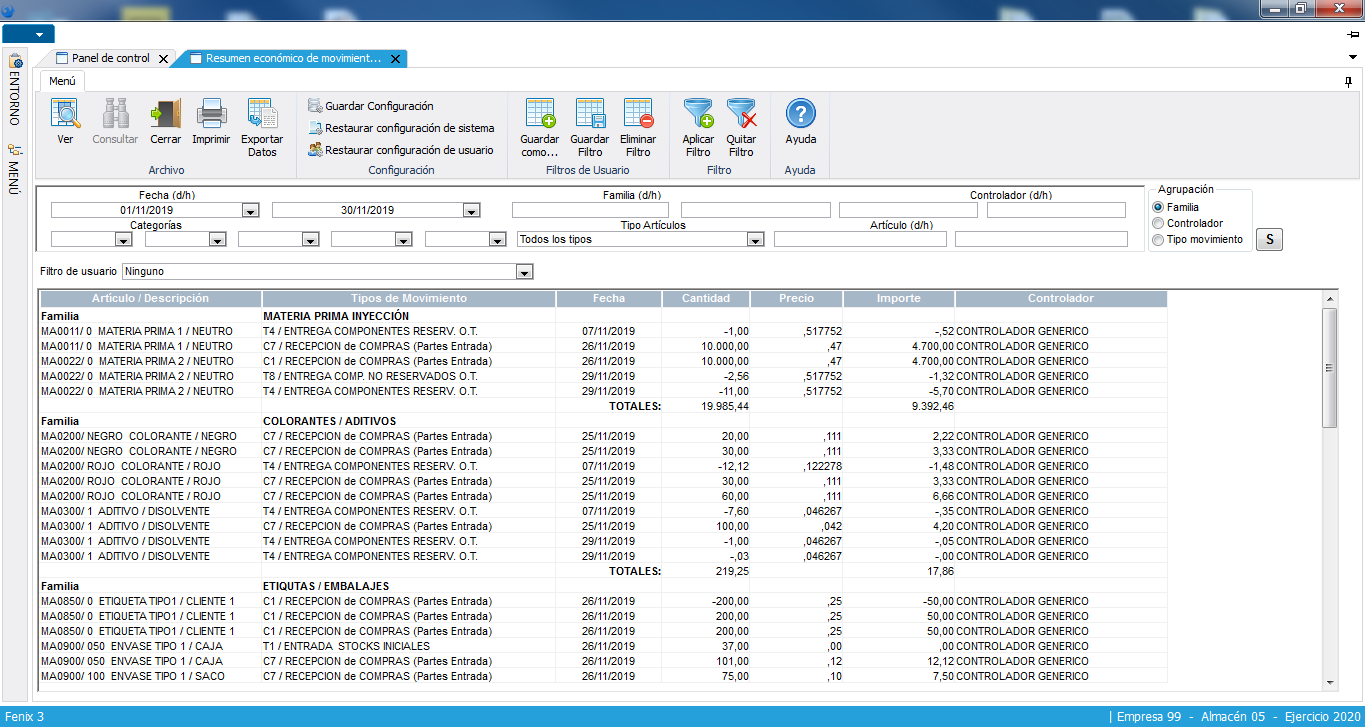1365x727 pixels.
Task: Open start date 01/11/2019 picker
Action: click(x=250, y=211)
